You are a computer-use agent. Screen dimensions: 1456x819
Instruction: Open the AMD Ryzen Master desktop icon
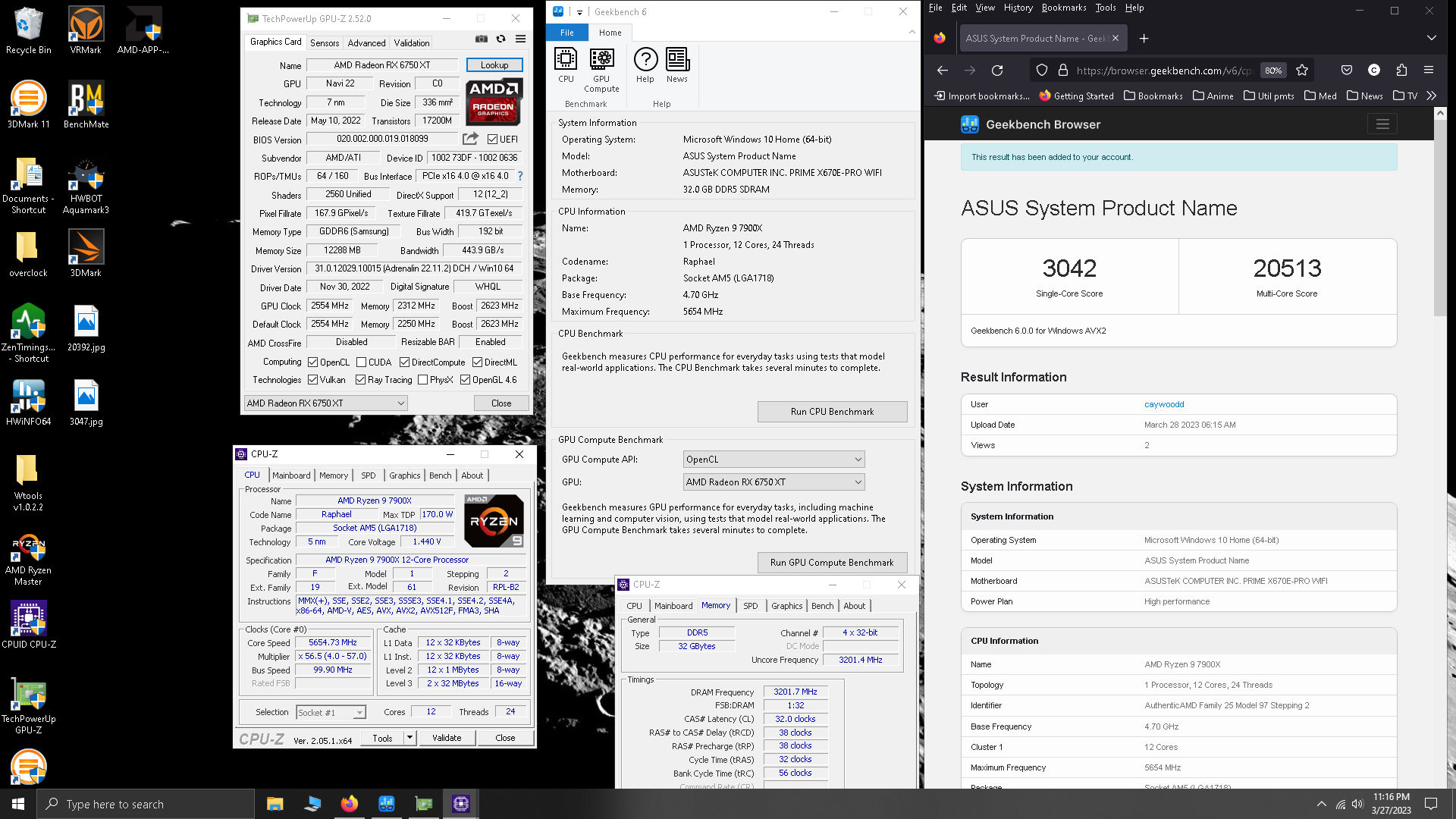pos(29,560)
